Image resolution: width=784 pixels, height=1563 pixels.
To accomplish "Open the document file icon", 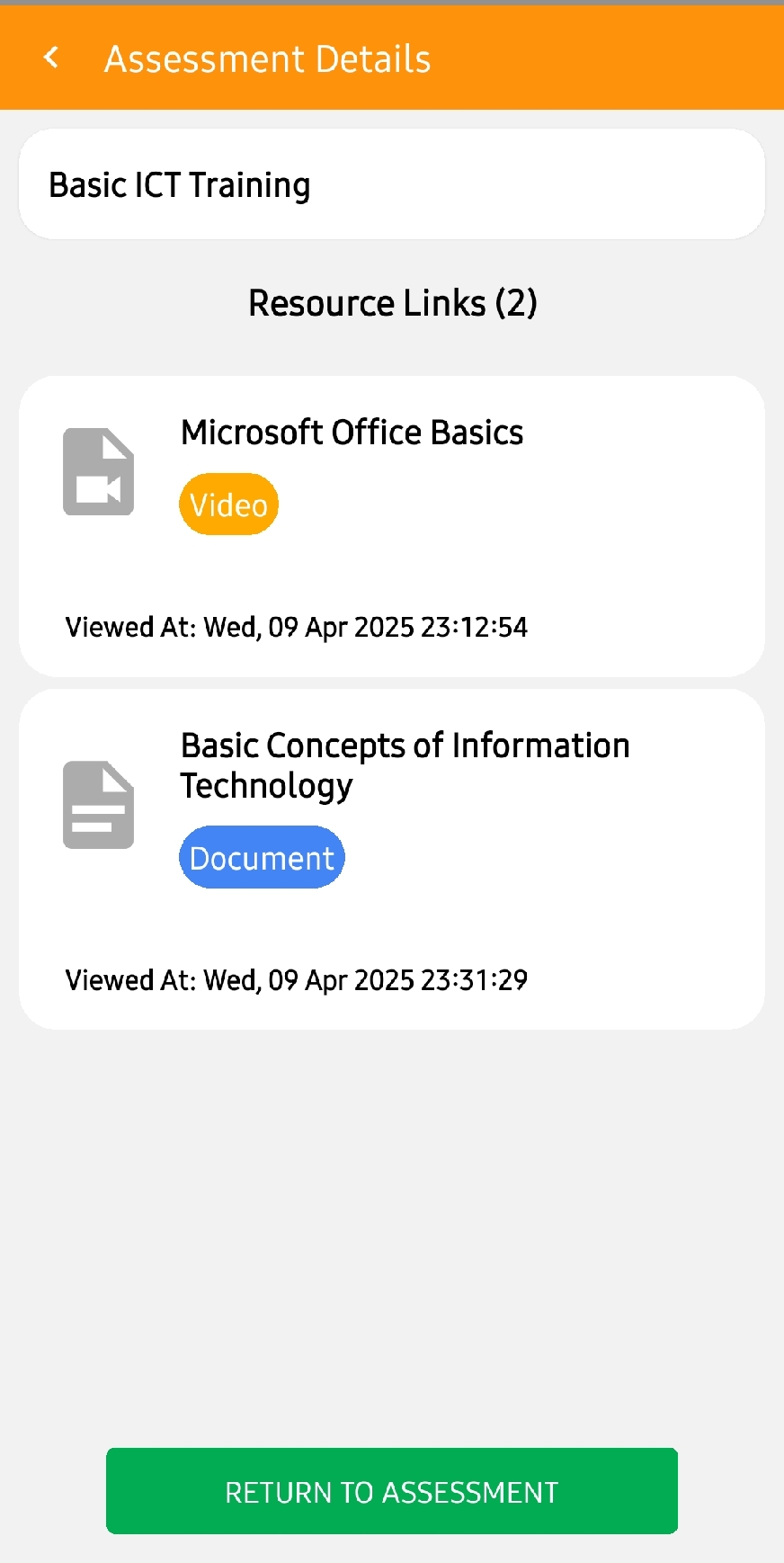I will pos(98,805).
